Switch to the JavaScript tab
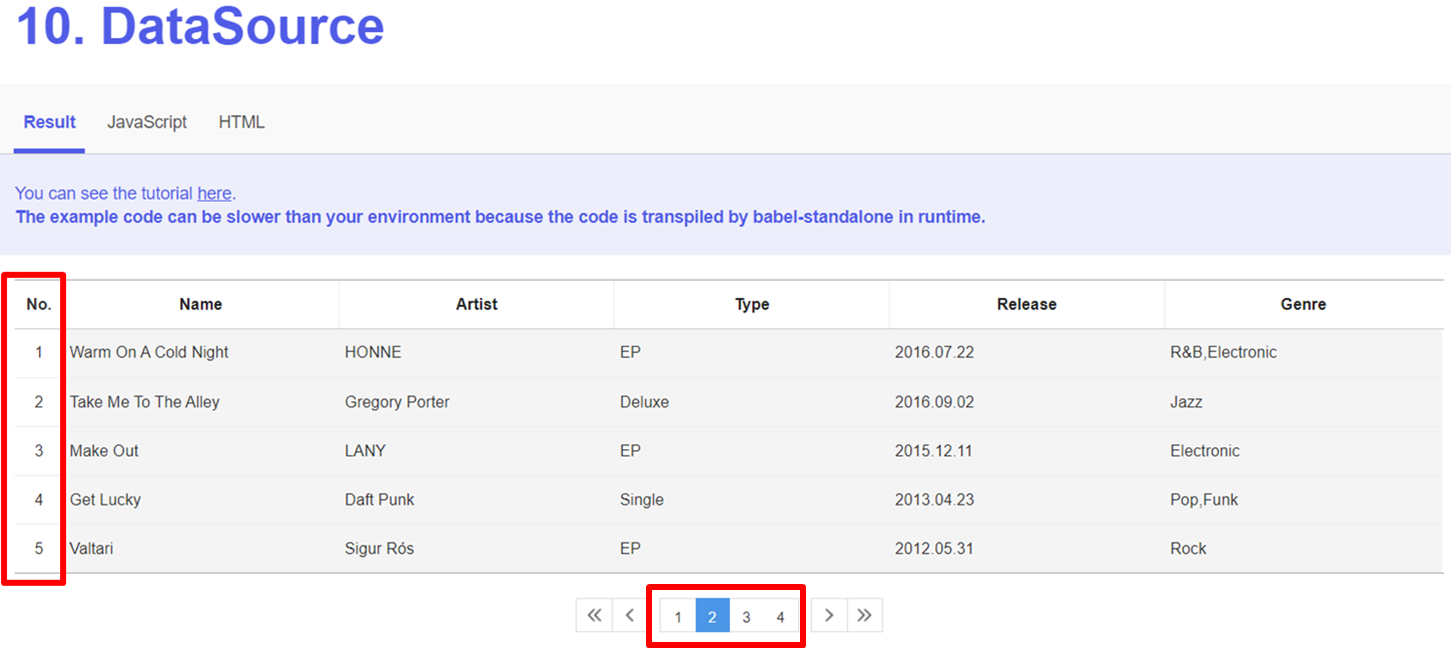Screen dimensions: 1451x648 click(x=147, y=121)
